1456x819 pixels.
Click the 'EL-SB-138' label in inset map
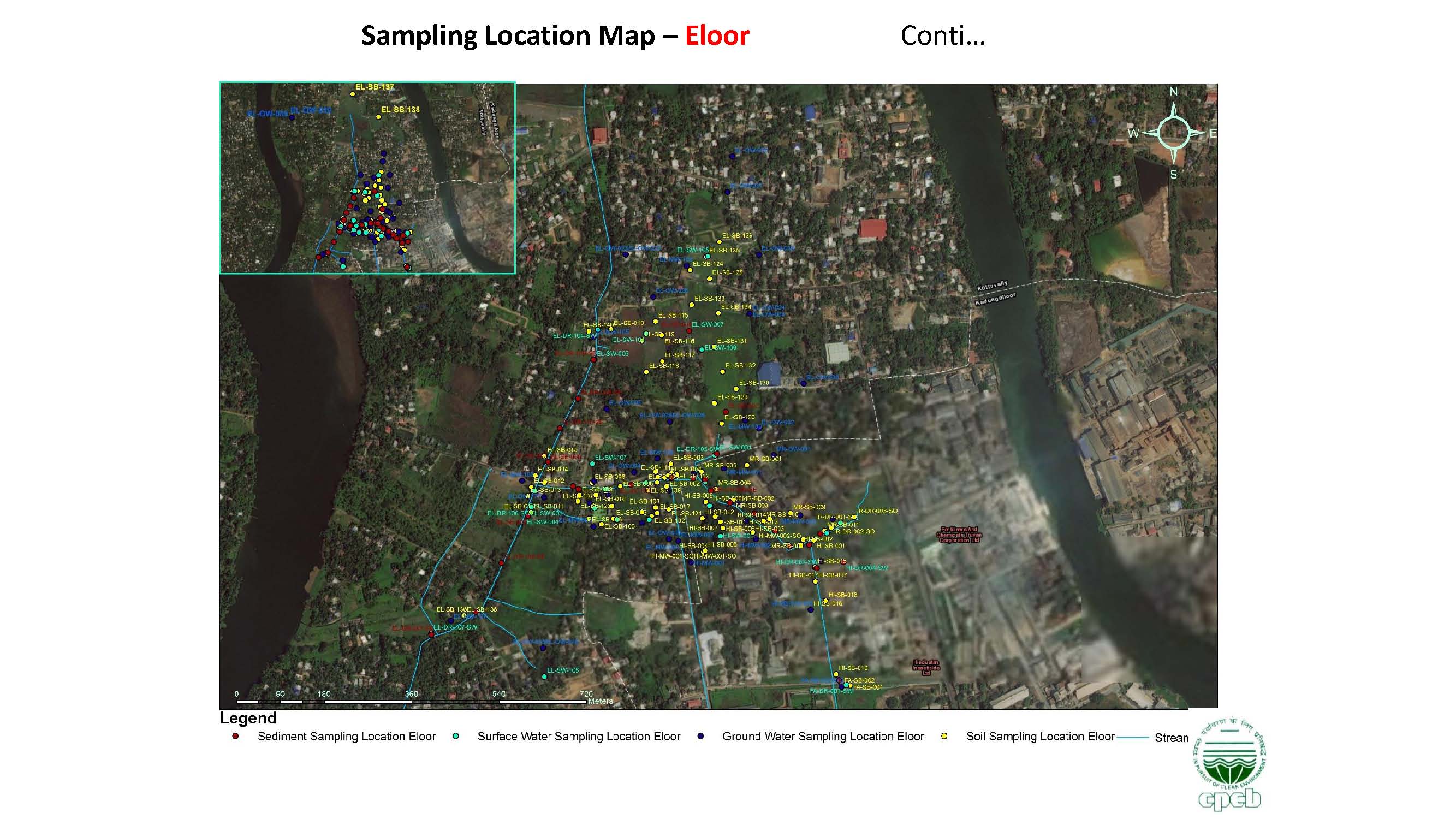(400, 109)
